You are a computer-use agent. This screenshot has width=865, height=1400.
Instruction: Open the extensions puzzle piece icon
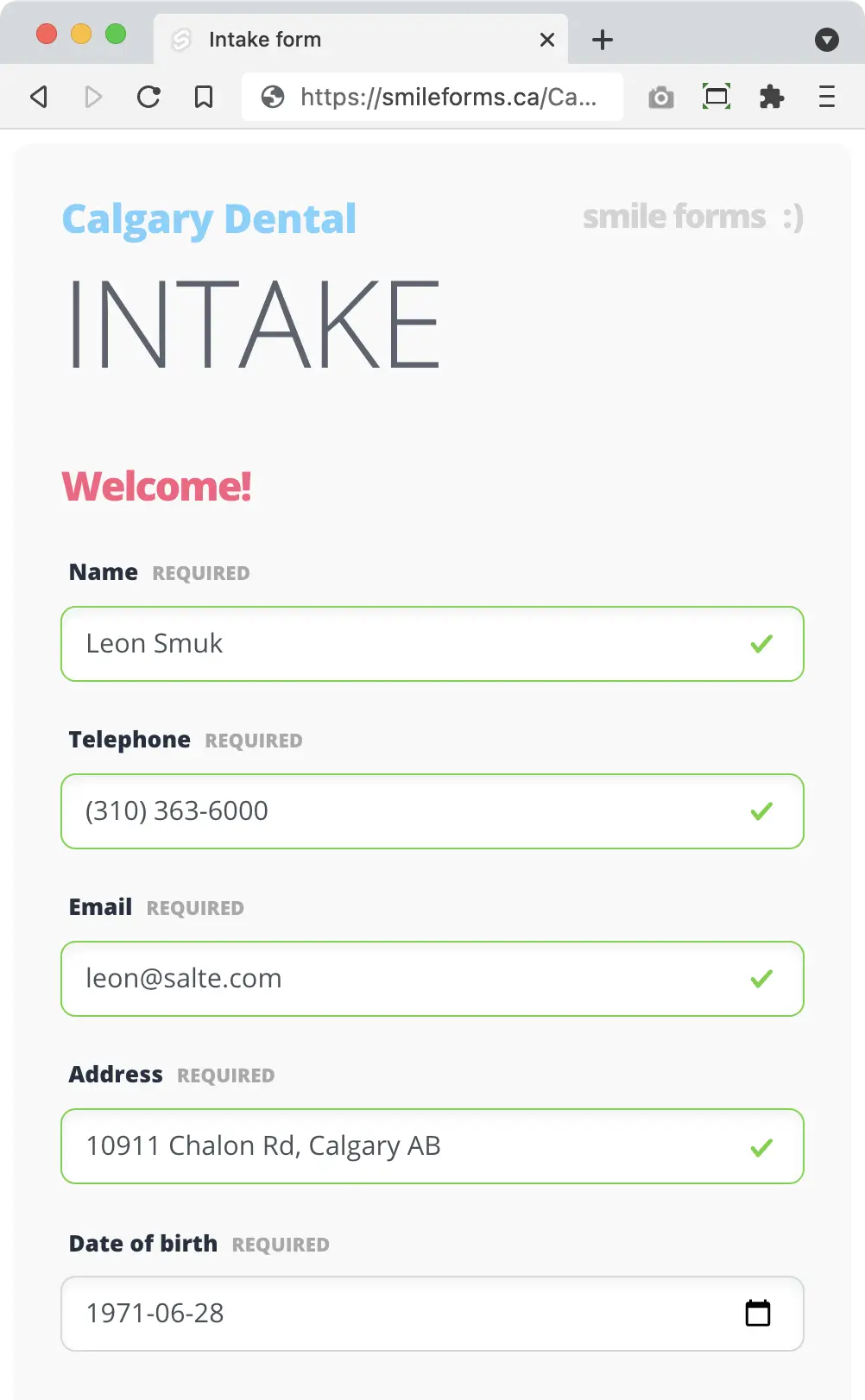[772, 97]
